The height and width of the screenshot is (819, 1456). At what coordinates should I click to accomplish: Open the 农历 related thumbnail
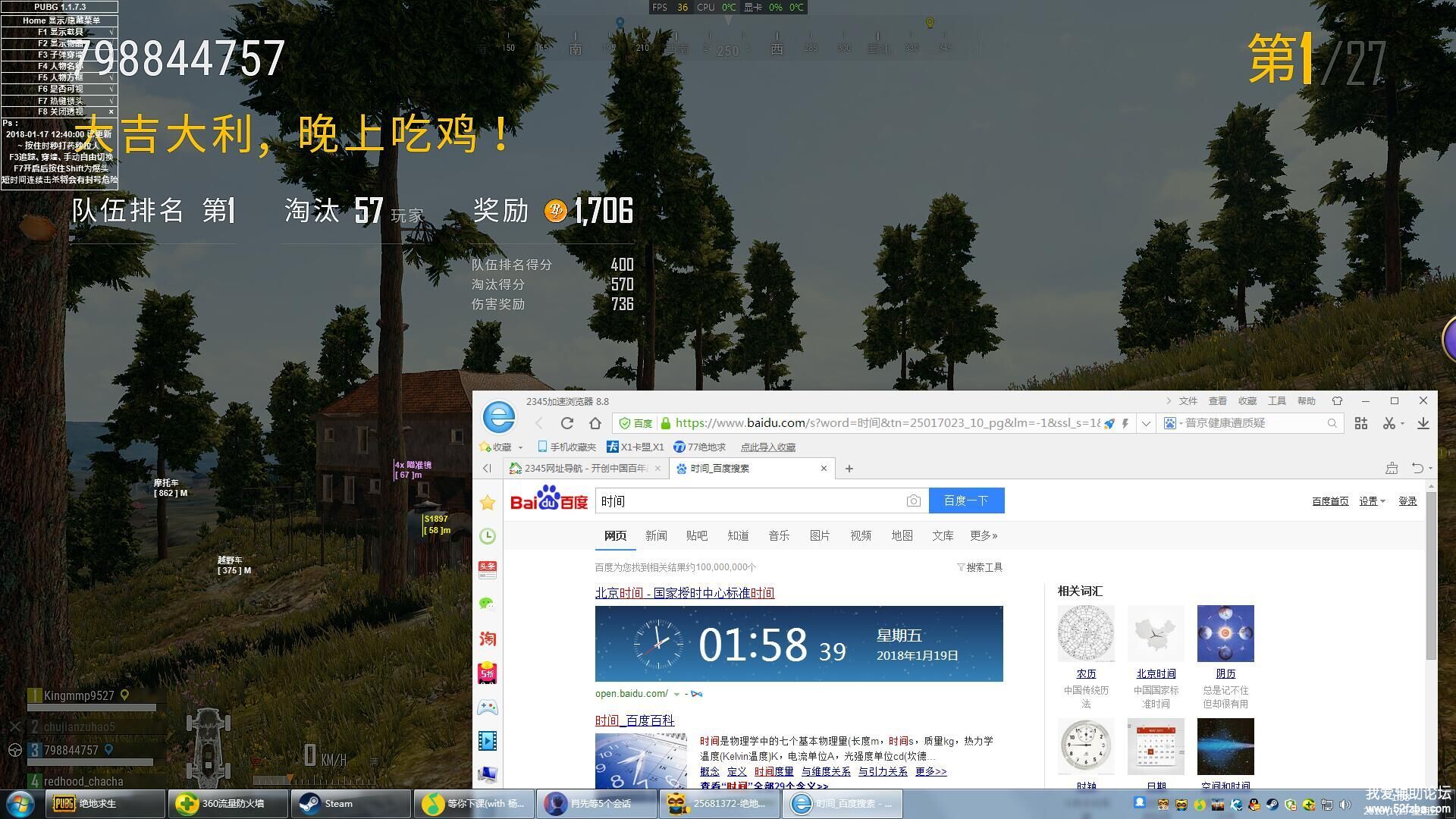tap(1086, 633)
